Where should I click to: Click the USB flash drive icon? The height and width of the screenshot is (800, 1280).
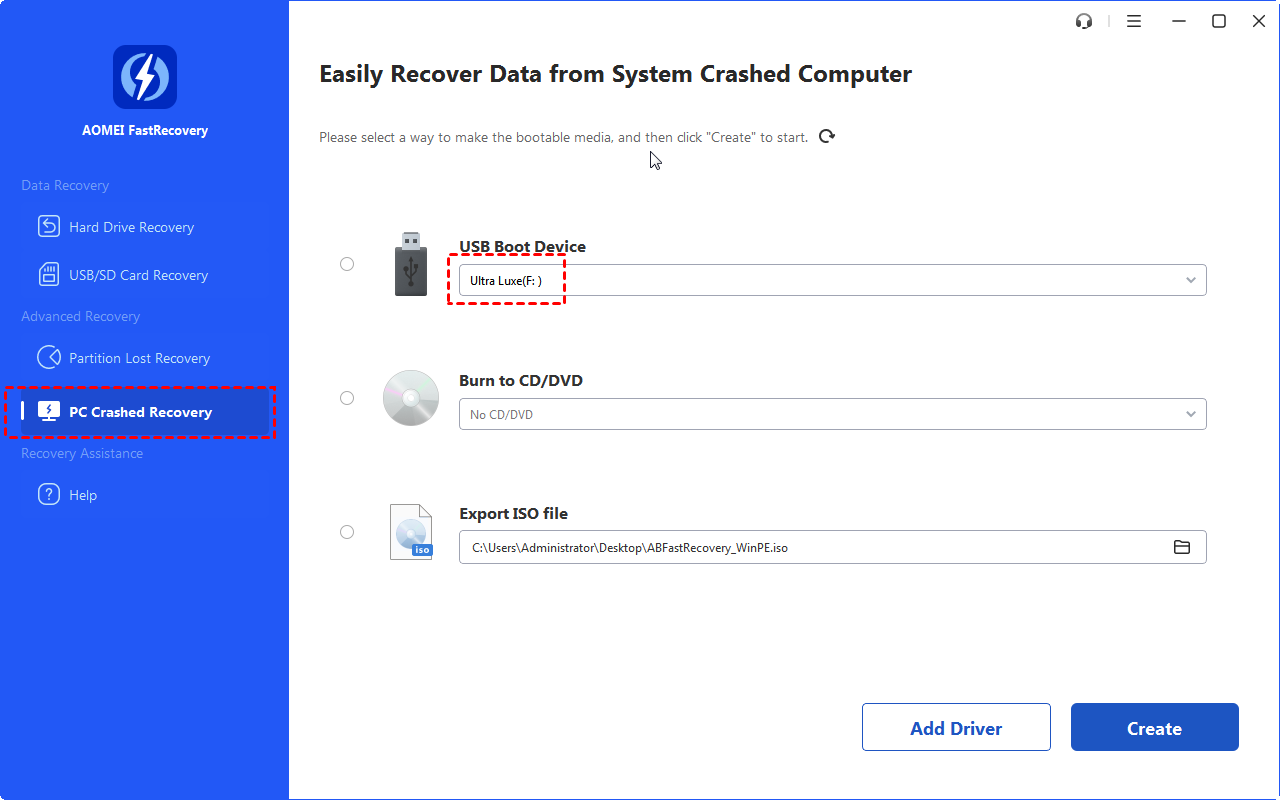410,264
